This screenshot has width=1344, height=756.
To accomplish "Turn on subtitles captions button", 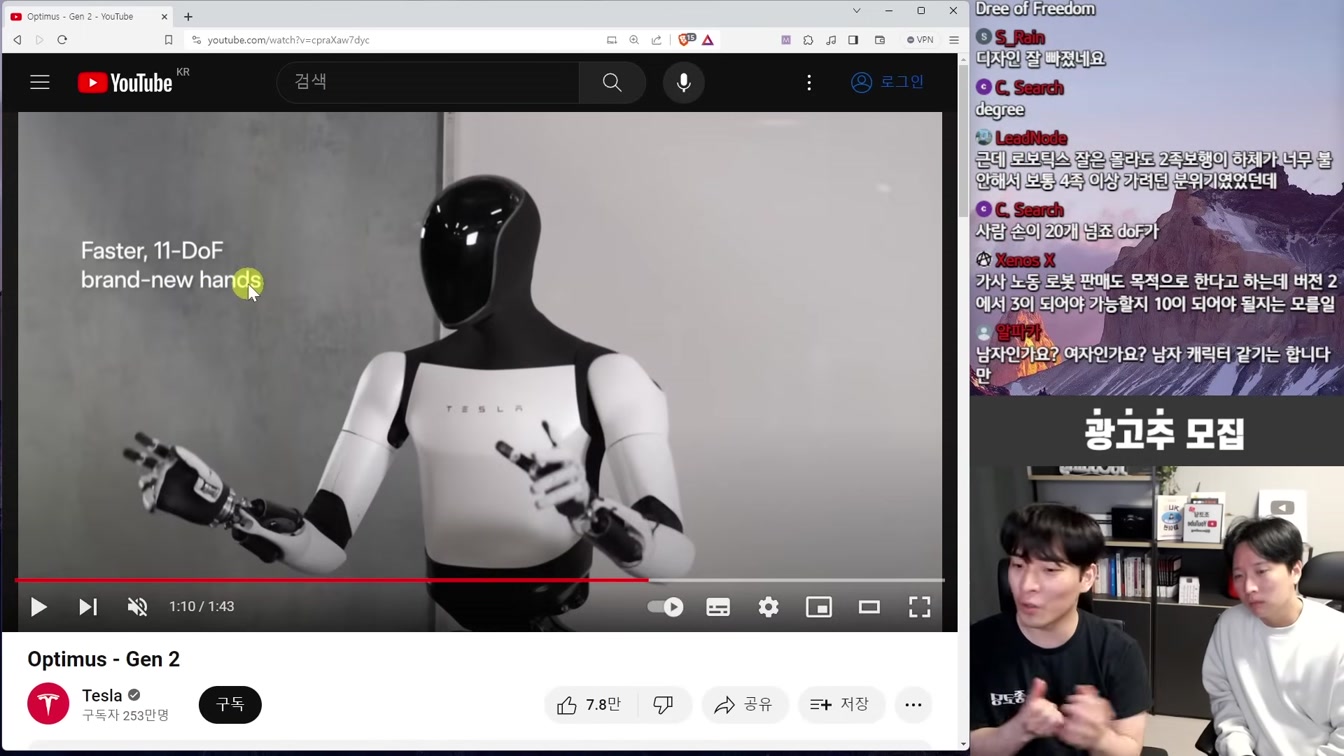I will pyautogui.click(x=718, y=606).
